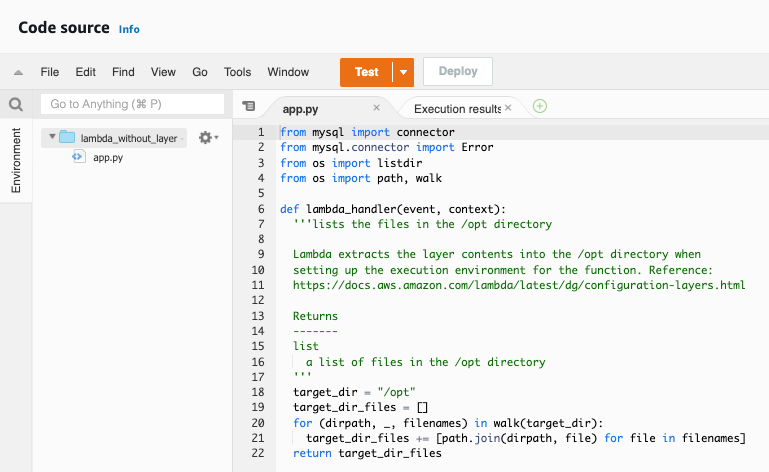Screen dimensions: 769x472
Task: Open the environment settings gear menu
Action: (x=208, y=138)
